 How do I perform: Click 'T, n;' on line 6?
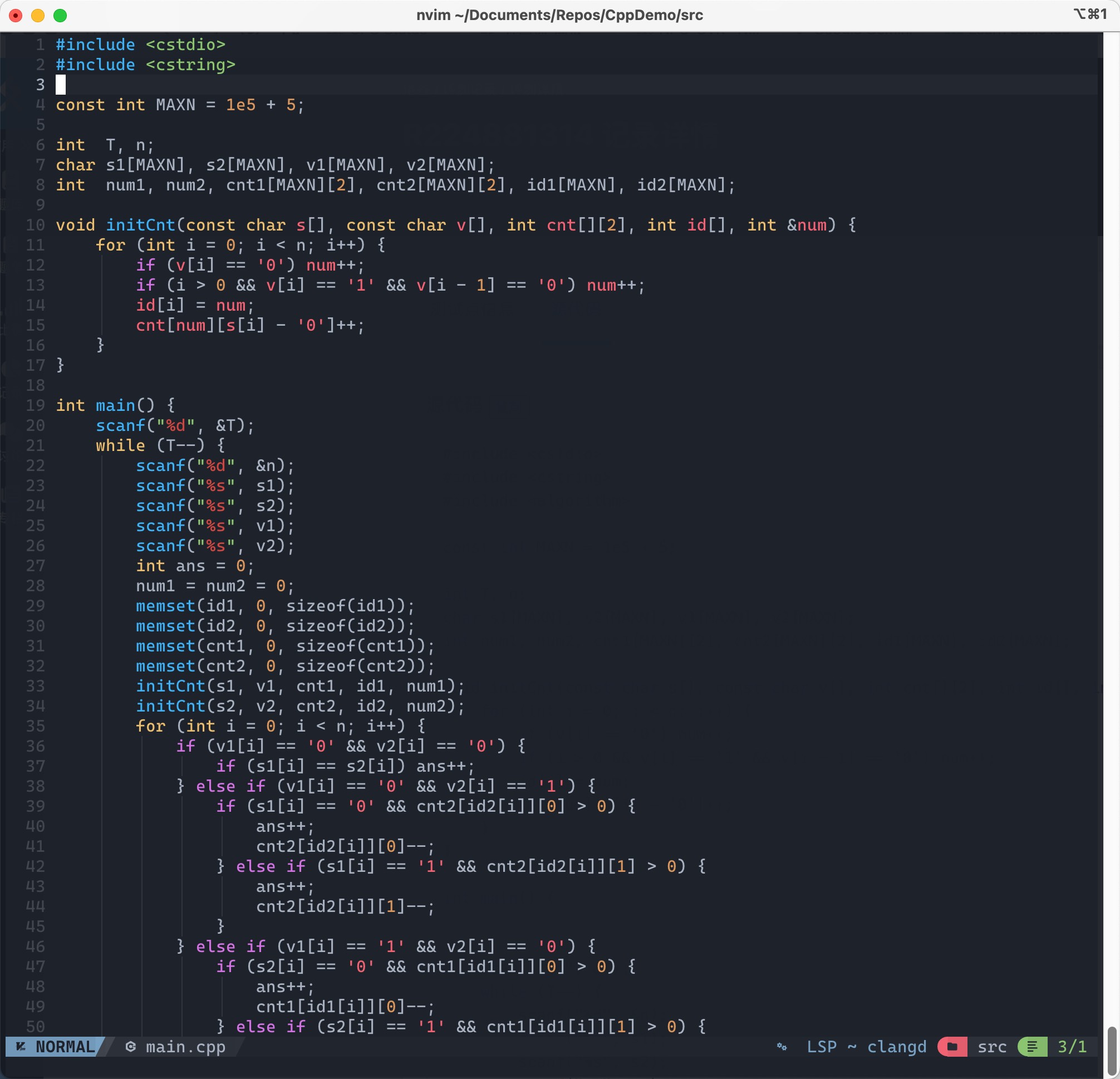(130, 145)
